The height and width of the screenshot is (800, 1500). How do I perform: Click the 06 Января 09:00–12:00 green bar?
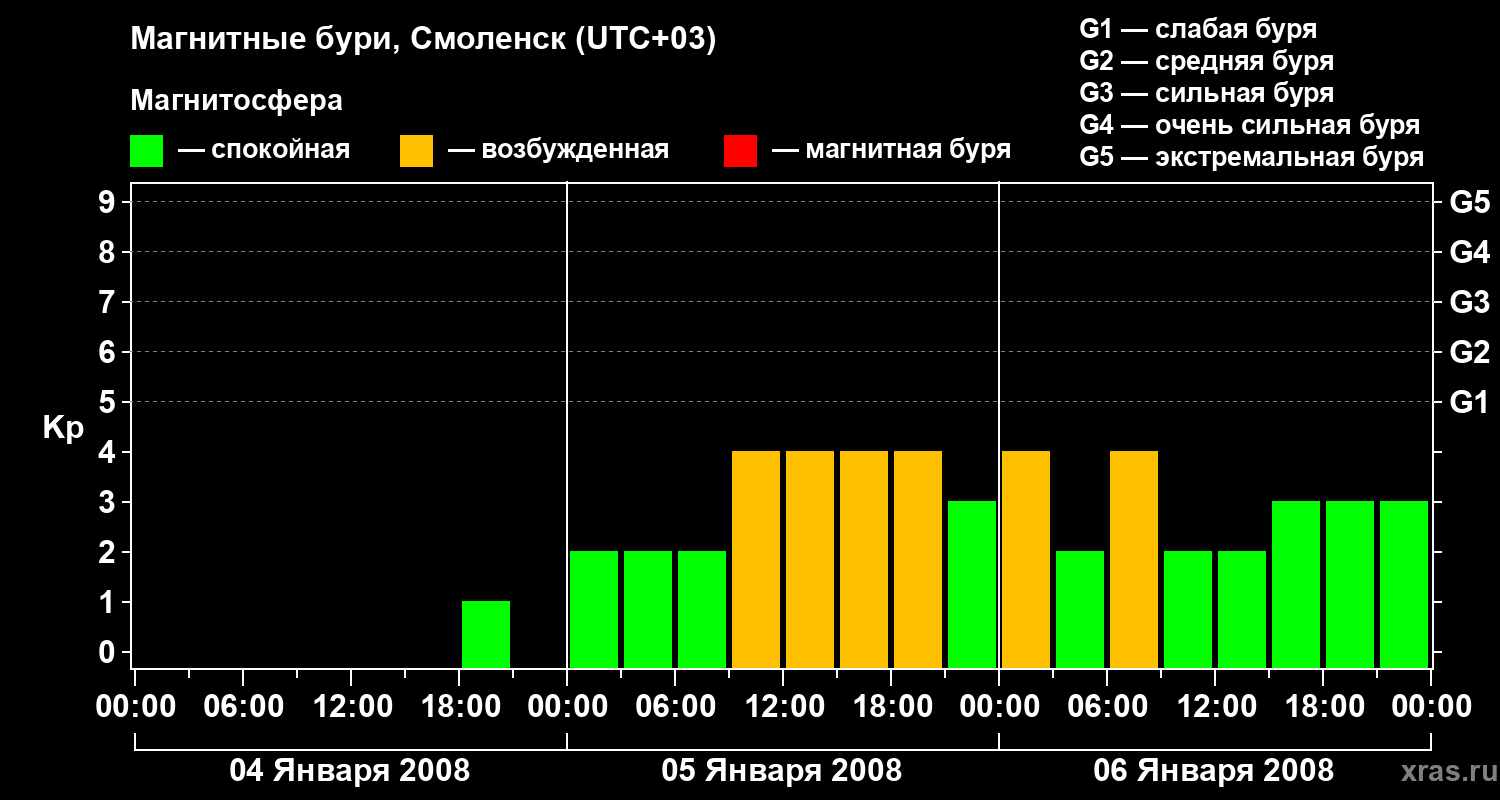coord(1188,609)
